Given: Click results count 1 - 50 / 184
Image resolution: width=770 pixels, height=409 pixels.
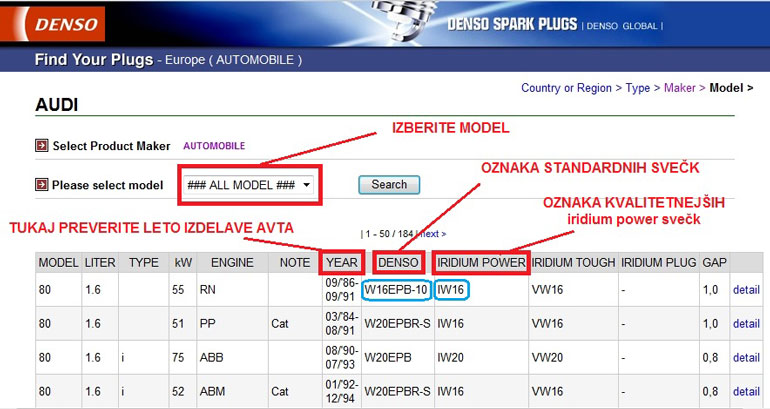Looking at the screenshot, I should pyautogui.click(x=389, y=234).
